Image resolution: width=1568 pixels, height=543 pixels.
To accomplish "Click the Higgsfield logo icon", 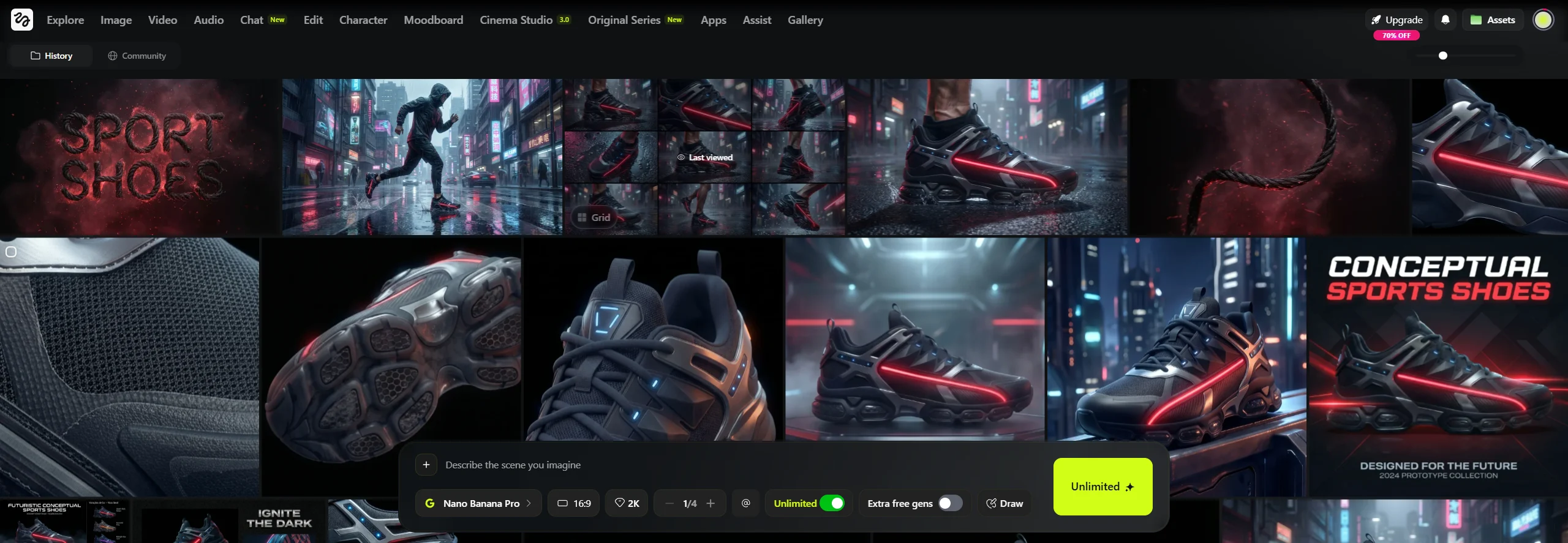I will 21,20.
